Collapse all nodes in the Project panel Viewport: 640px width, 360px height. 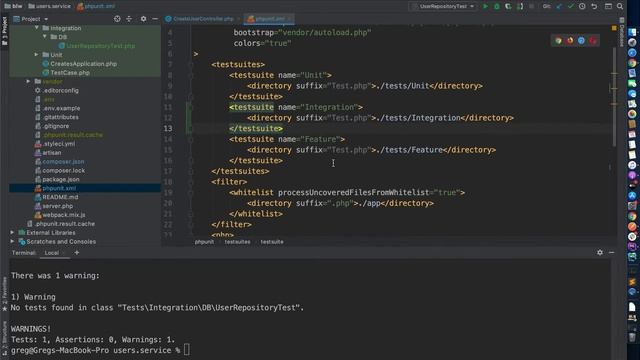[x=129, y=19]
